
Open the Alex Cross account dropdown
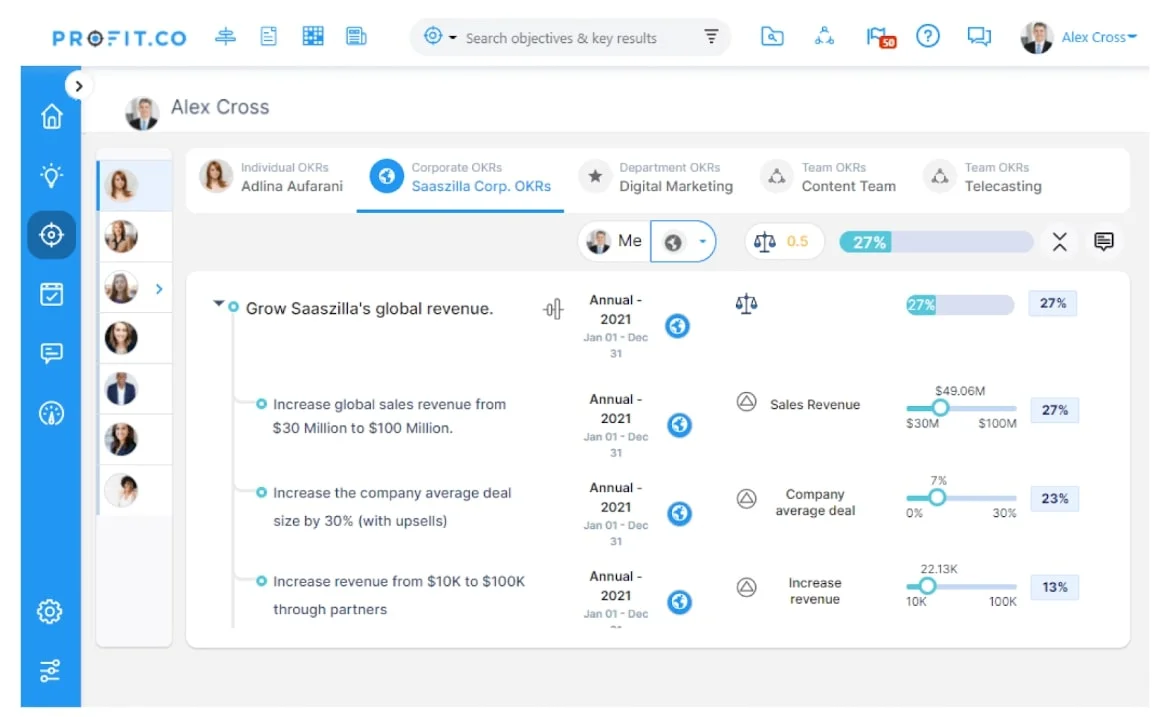pyautogui.click(x=1097, y=36)
